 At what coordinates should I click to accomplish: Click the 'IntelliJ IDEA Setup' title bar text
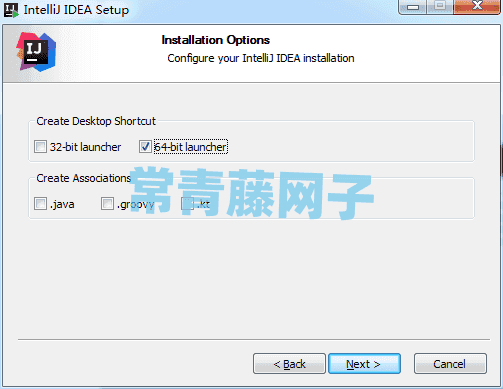[76, 10]
